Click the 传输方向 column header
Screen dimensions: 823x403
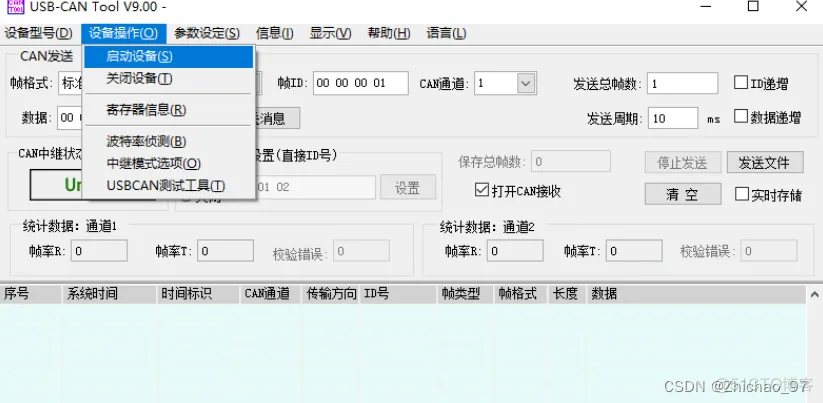(x=331, y=294)
